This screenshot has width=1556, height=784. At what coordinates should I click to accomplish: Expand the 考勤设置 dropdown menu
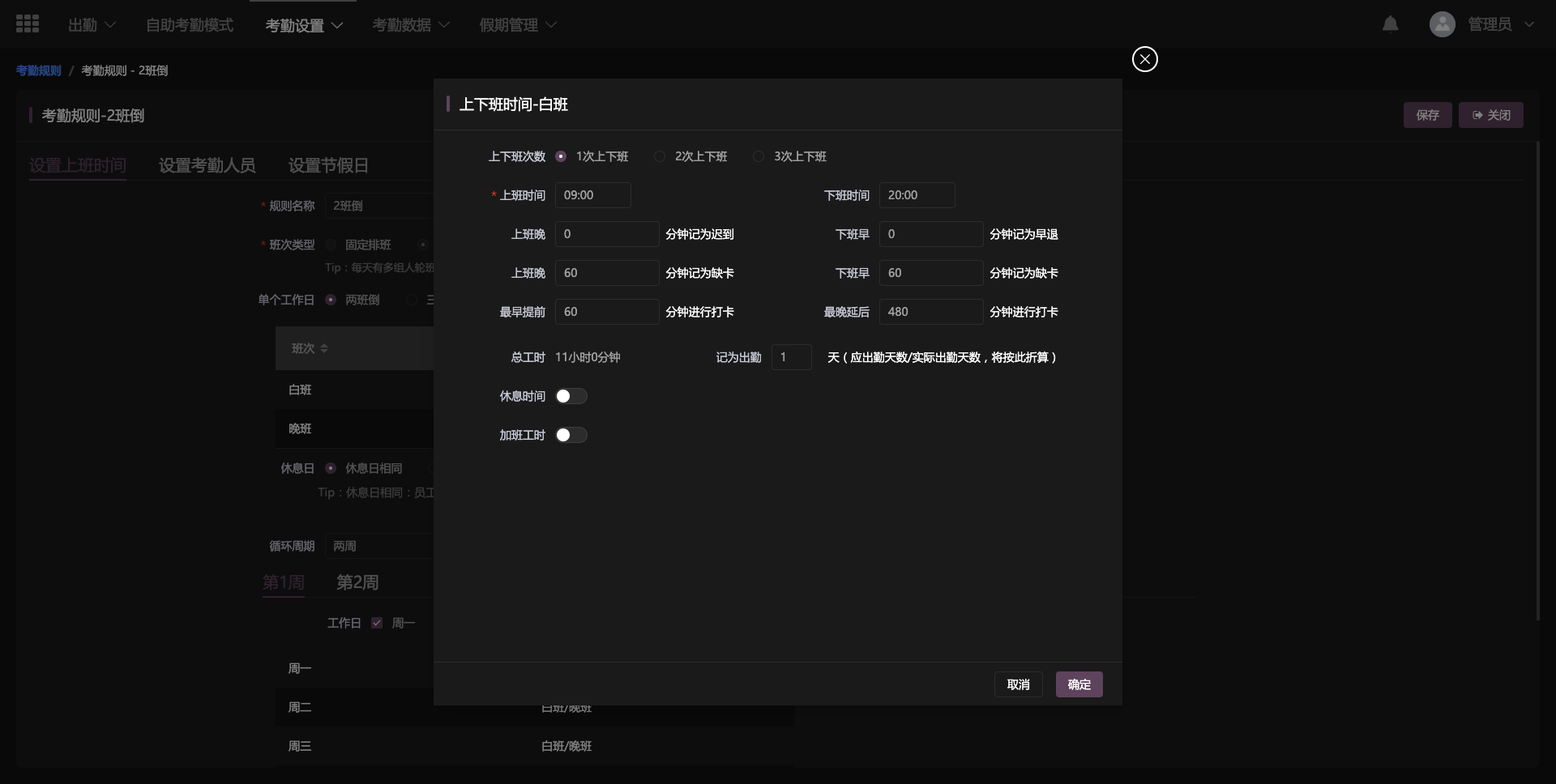pos(304,25)
